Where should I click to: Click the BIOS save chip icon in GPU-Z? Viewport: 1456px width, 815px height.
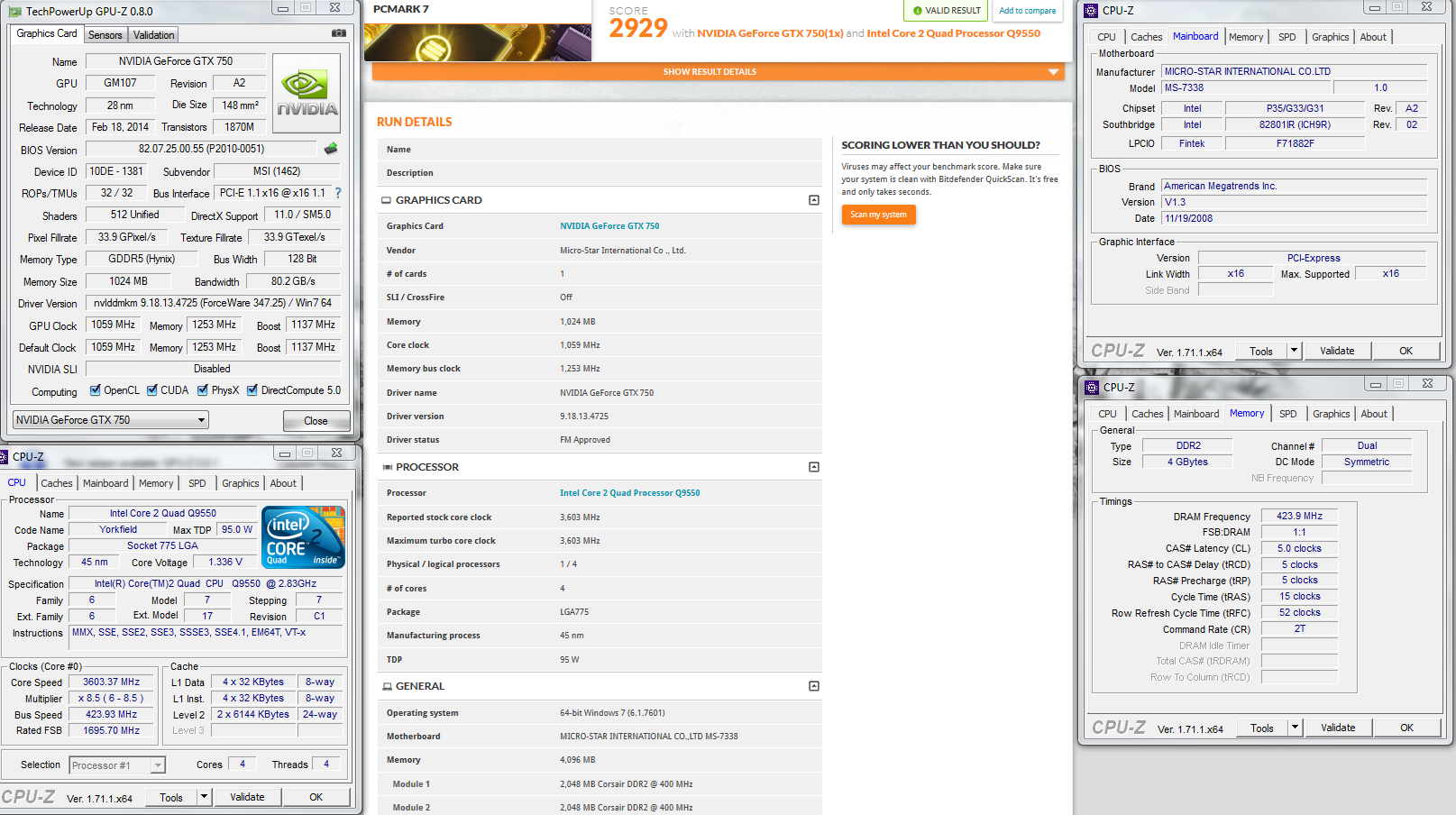[331, 149]
